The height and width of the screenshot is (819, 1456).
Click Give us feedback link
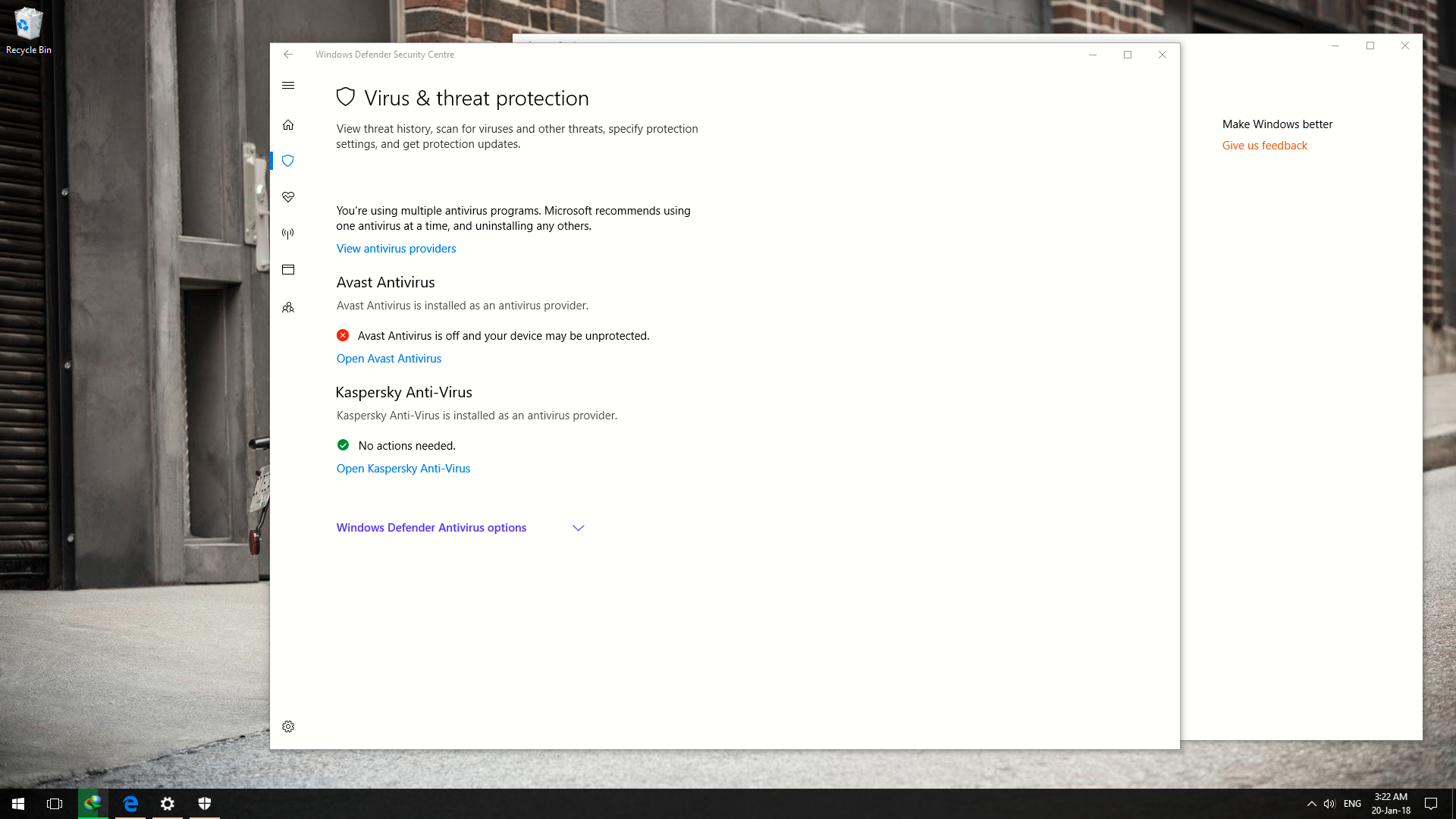pos(1264,146)
